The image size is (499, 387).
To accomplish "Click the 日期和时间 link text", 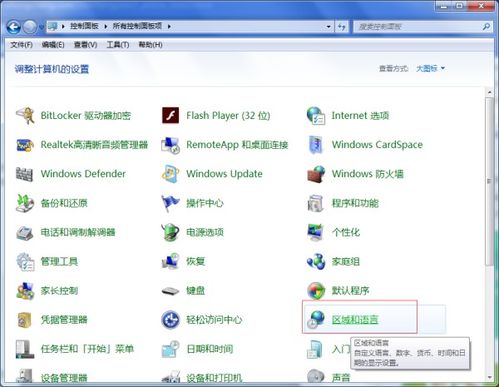I will 210,349.
